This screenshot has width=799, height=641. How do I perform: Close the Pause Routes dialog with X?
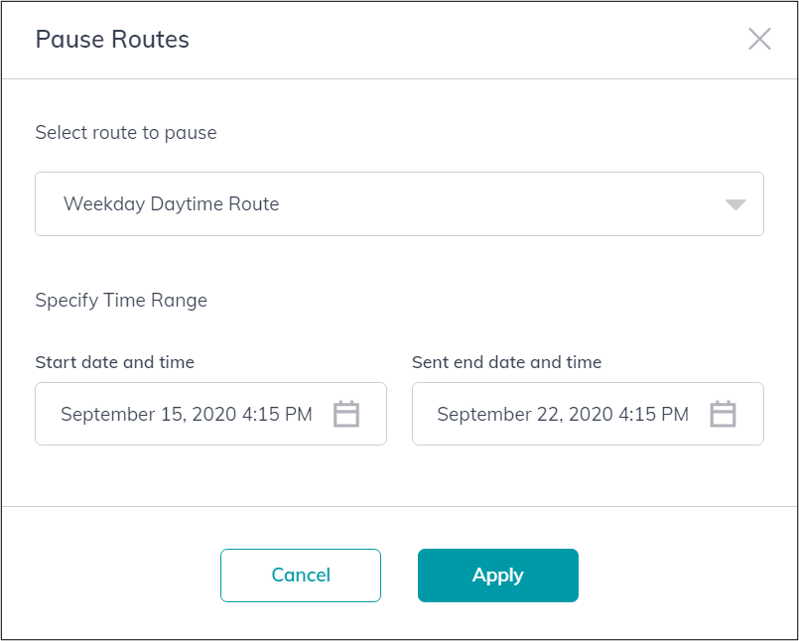pyautogui.click(x=759, y=39)
